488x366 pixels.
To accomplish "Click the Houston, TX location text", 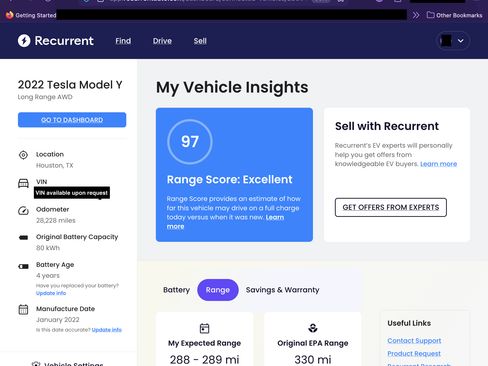I will tap(55, 165).
